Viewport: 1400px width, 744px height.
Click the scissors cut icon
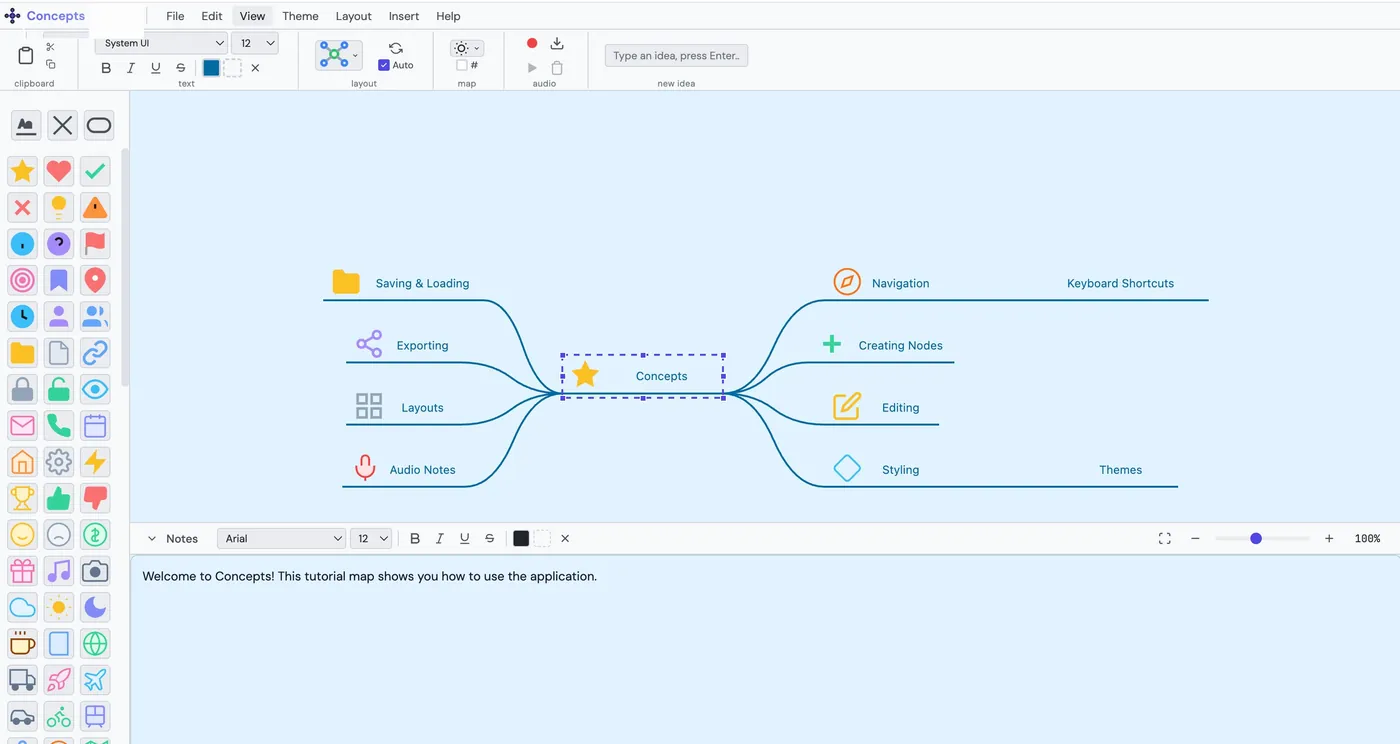coord(51,47)
